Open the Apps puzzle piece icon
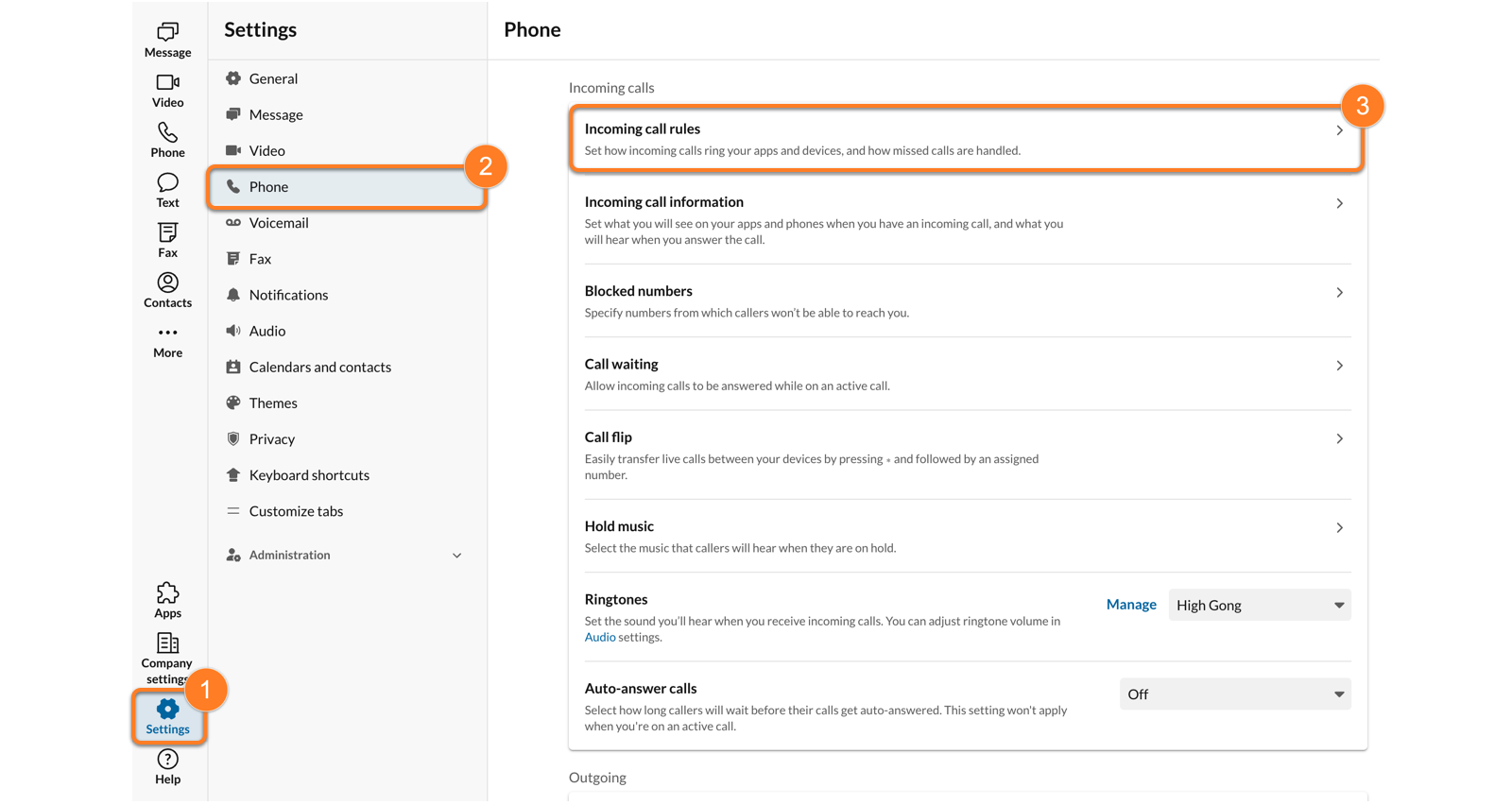This screenshot has height=805, width=1512. coord(167,593)
